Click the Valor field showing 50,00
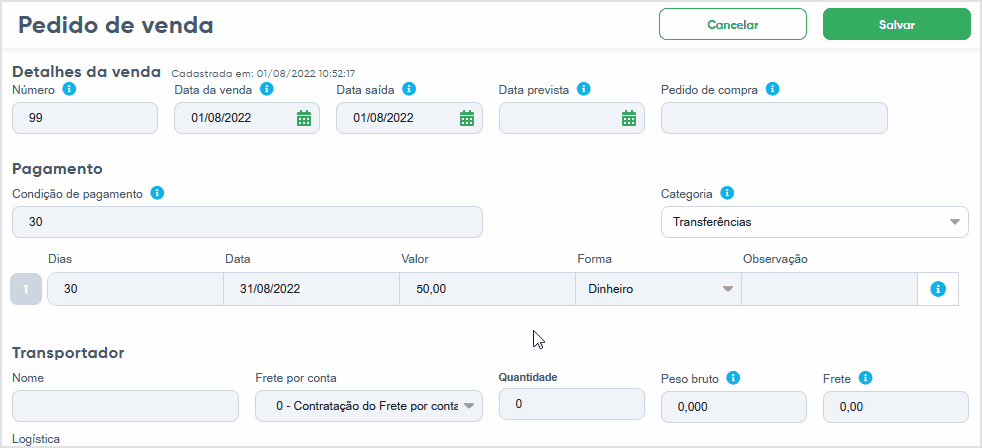The height and width of the screenshot is (448, 982). click(487, 289)
